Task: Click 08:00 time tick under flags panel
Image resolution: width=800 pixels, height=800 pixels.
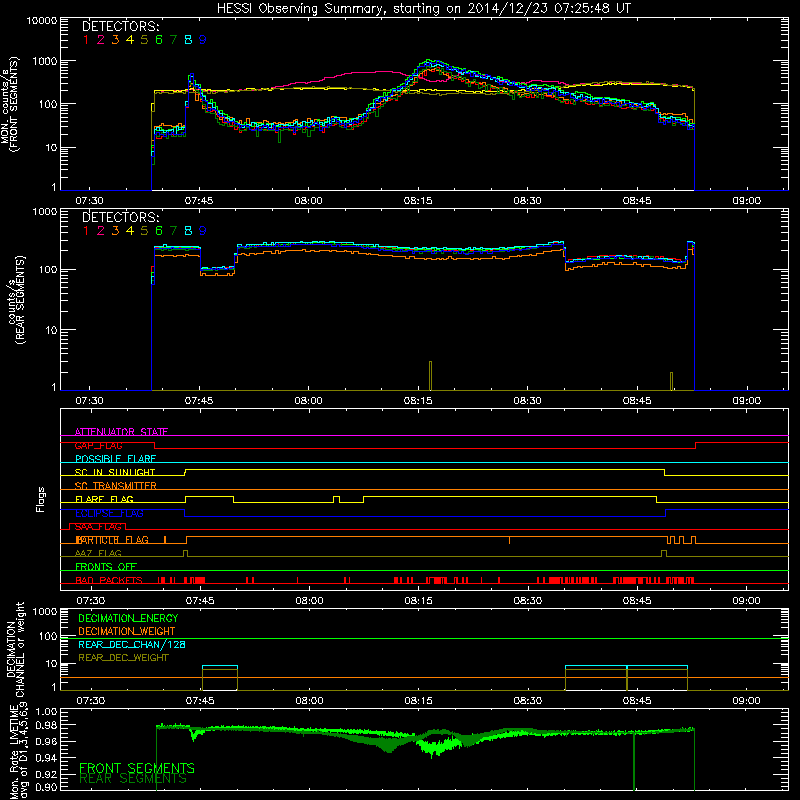Action: [309, 601]
